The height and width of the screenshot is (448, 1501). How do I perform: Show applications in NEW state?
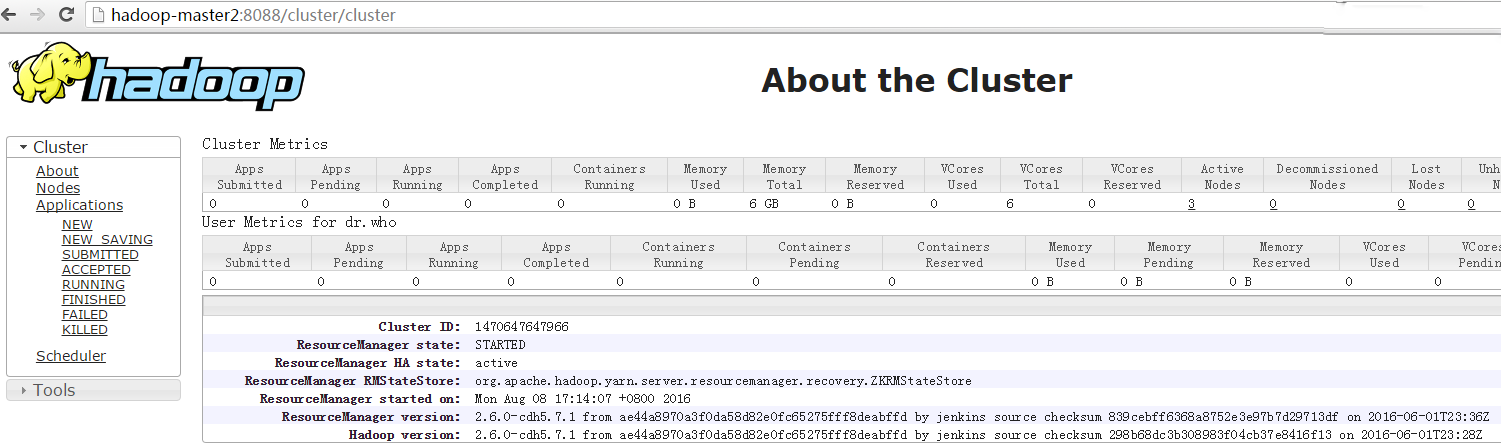[x=77, y=225]
